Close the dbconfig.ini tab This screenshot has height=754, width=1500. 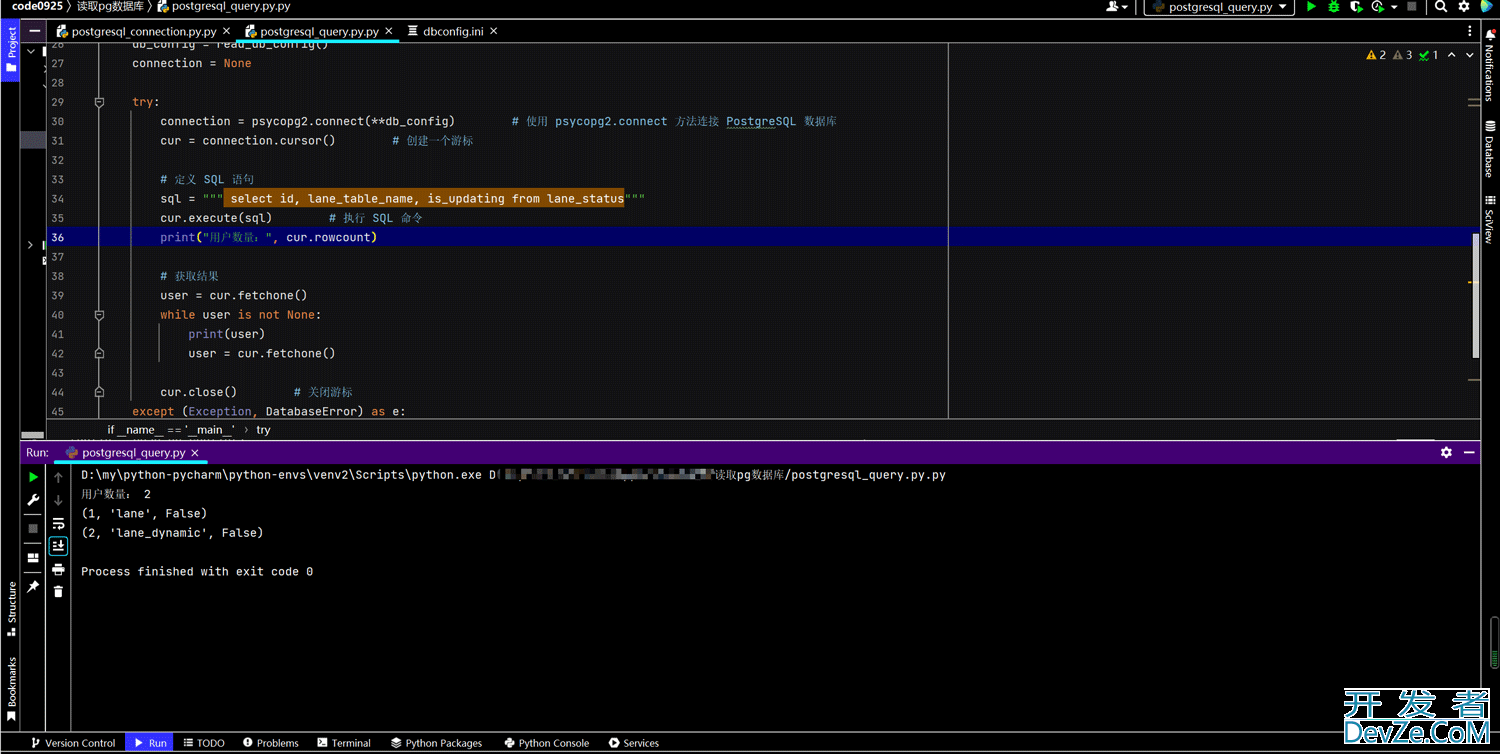pyautogui.click(x=494, y=31)
